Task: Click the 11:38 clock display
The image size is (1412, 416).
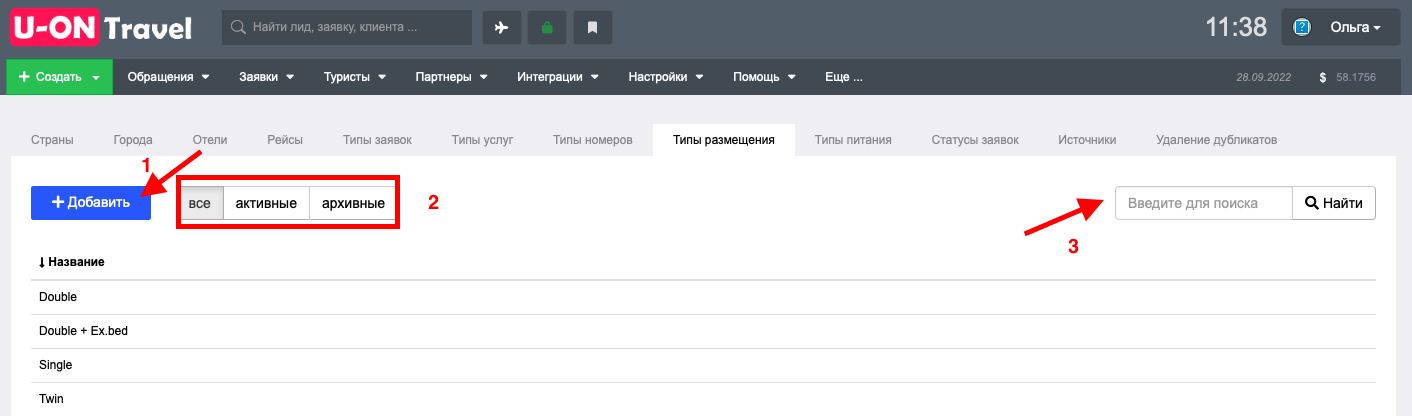Action: coord(1236,27)
